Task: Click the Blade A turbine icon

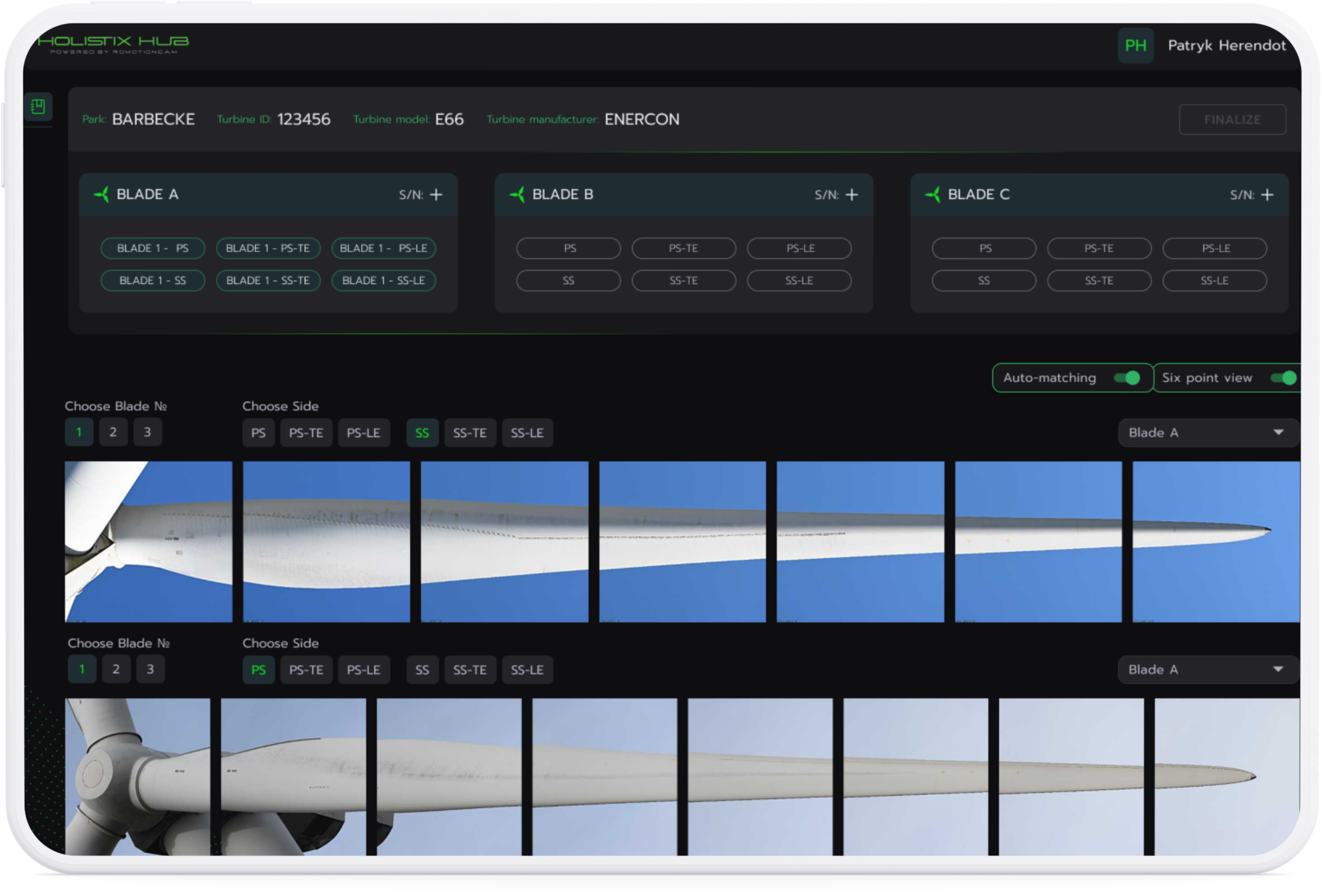Action: (x=102, y=195)
